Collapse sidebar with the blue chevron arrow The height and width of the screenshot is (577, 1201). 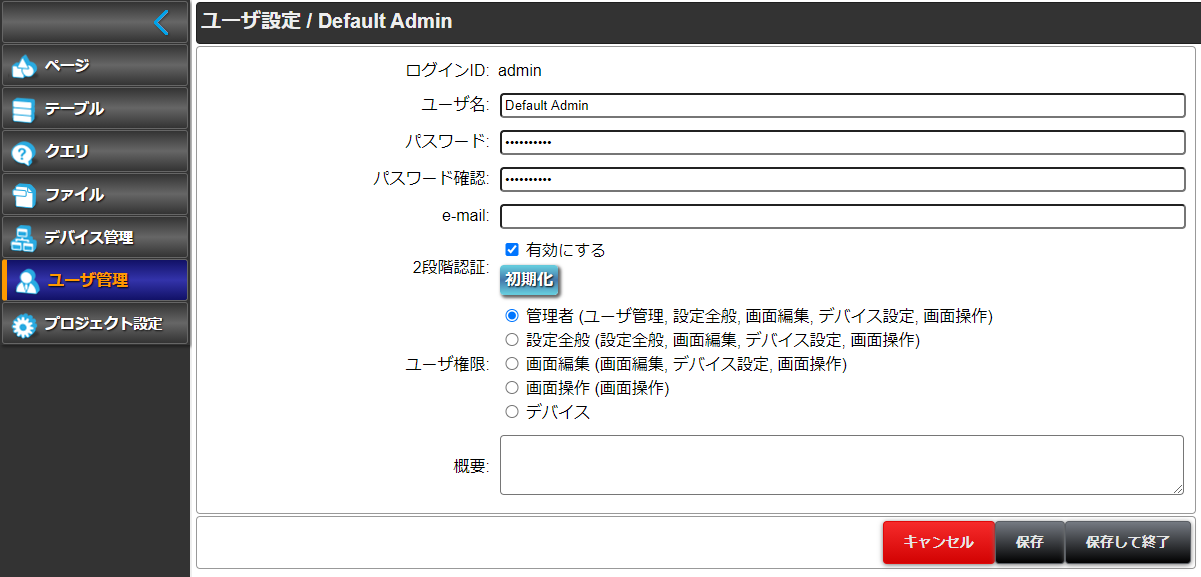(161, 22)
